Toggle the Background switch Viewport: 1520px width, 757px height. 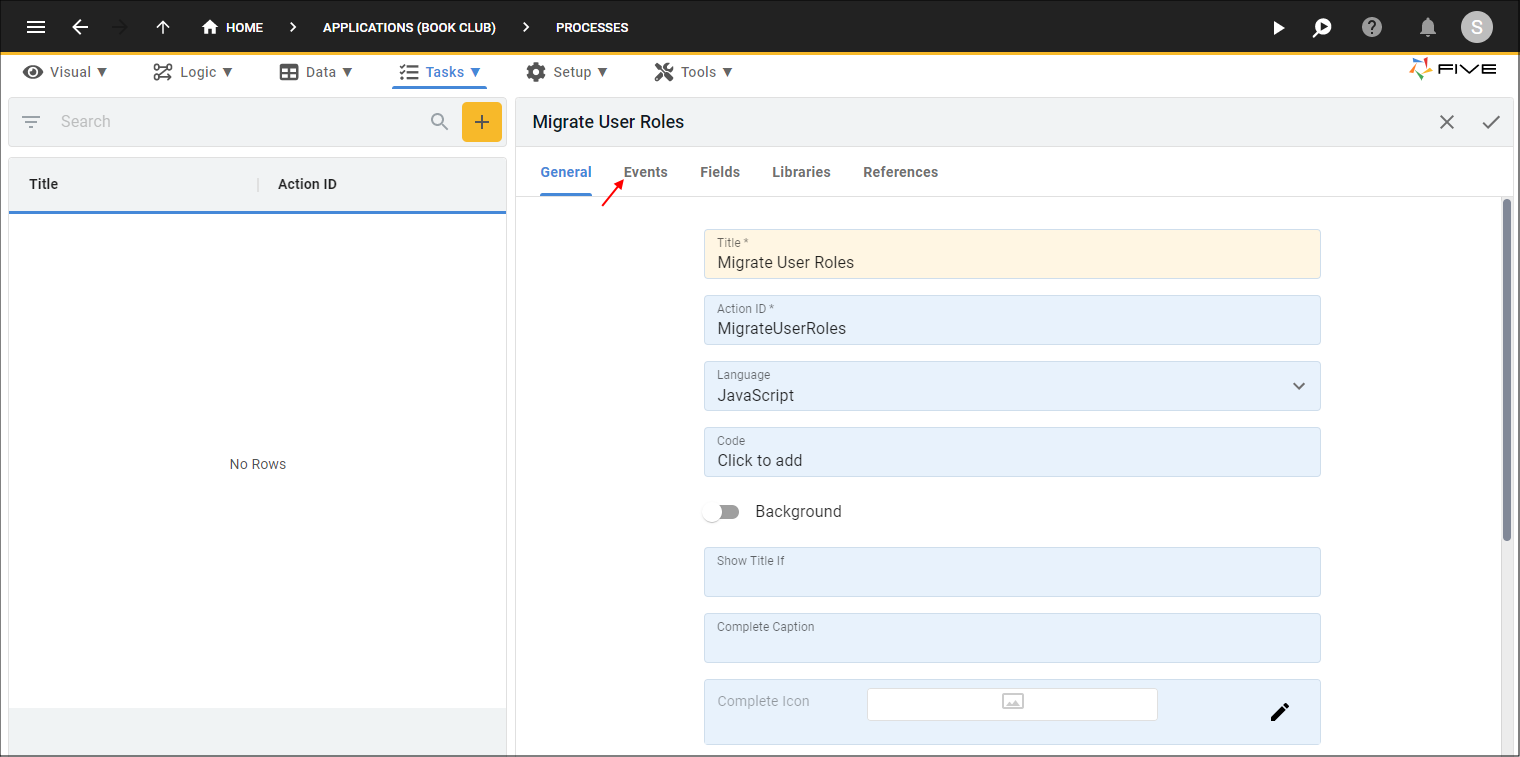721,512
